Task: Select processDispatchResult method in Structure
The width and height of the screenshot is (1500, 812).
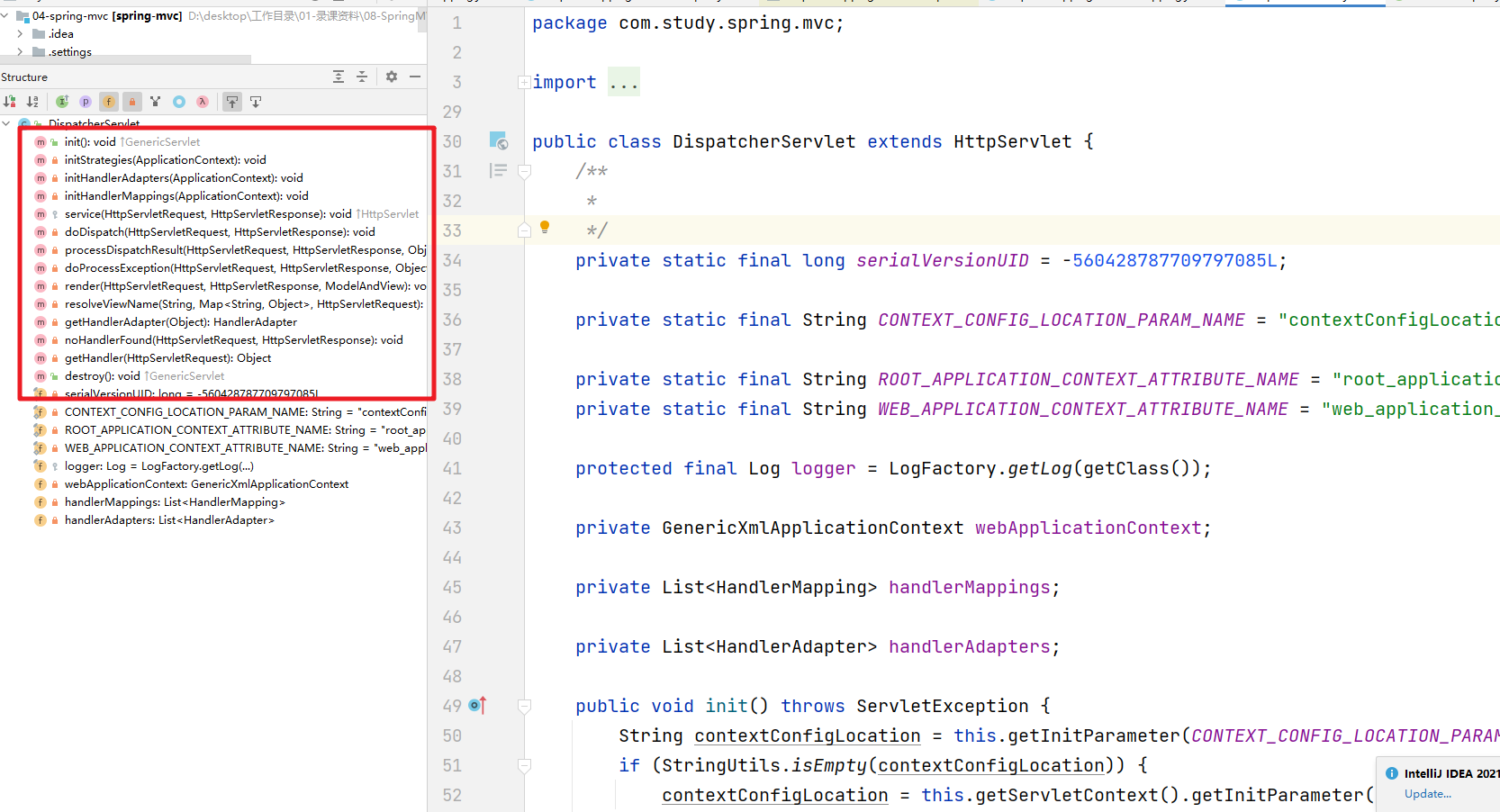Action: [245, 249]
